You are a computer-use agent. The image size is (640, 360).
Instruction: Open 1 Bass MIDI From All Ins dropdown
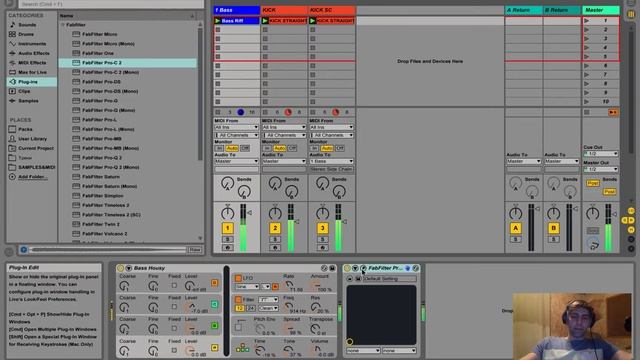[x=236, y=127]
